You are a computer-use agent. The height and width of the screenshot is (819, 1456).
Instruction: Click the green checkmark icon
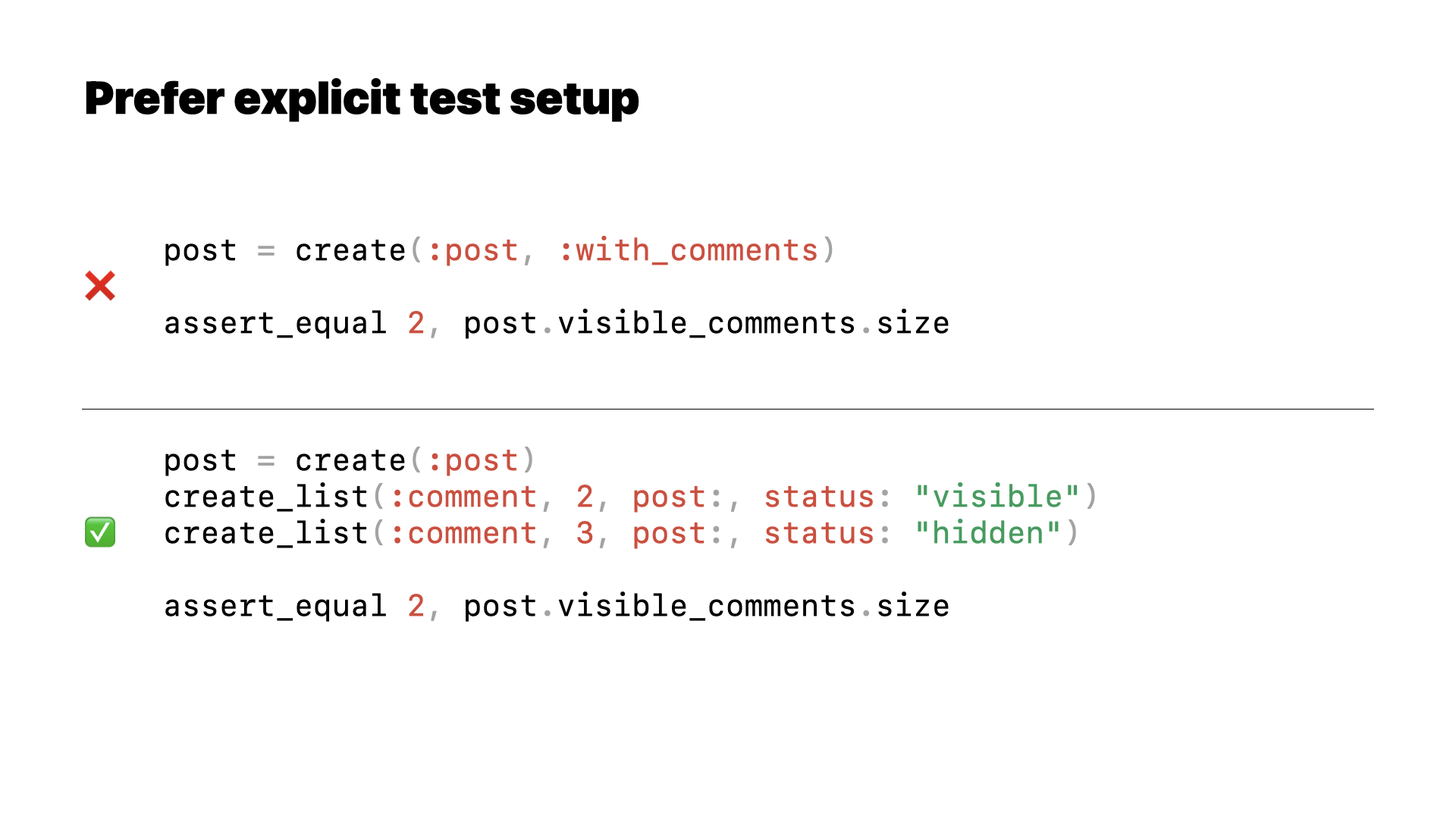[x=100, y=532]
